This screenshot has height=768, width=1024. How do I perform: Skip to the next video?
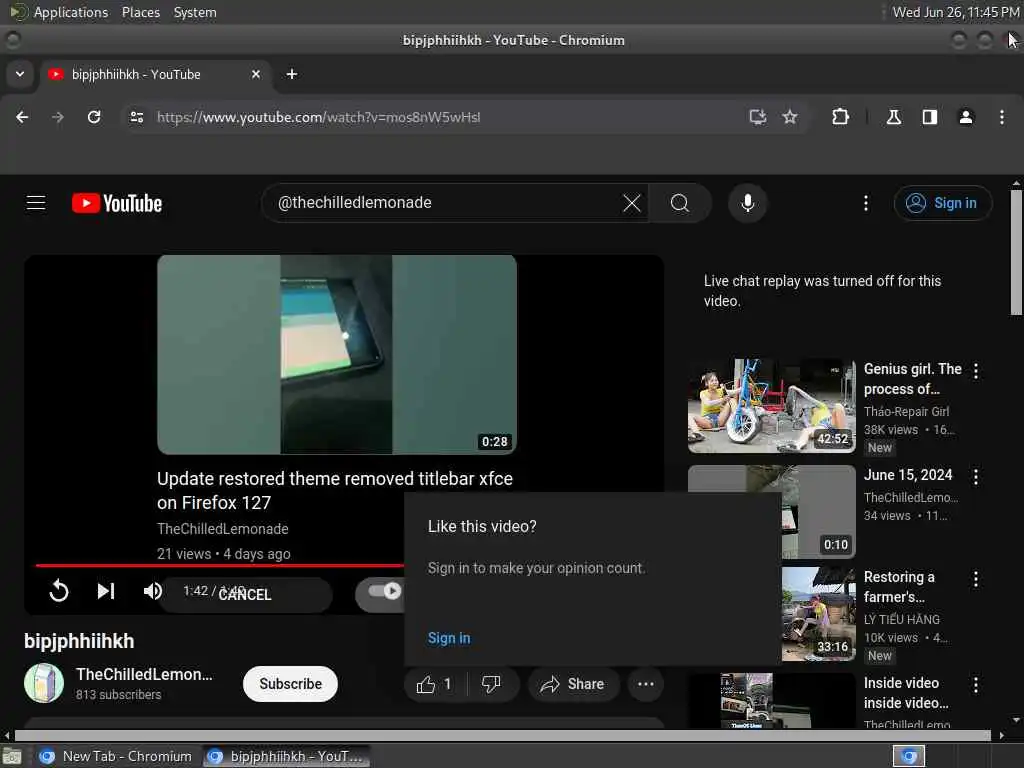(x=106, y=591)
